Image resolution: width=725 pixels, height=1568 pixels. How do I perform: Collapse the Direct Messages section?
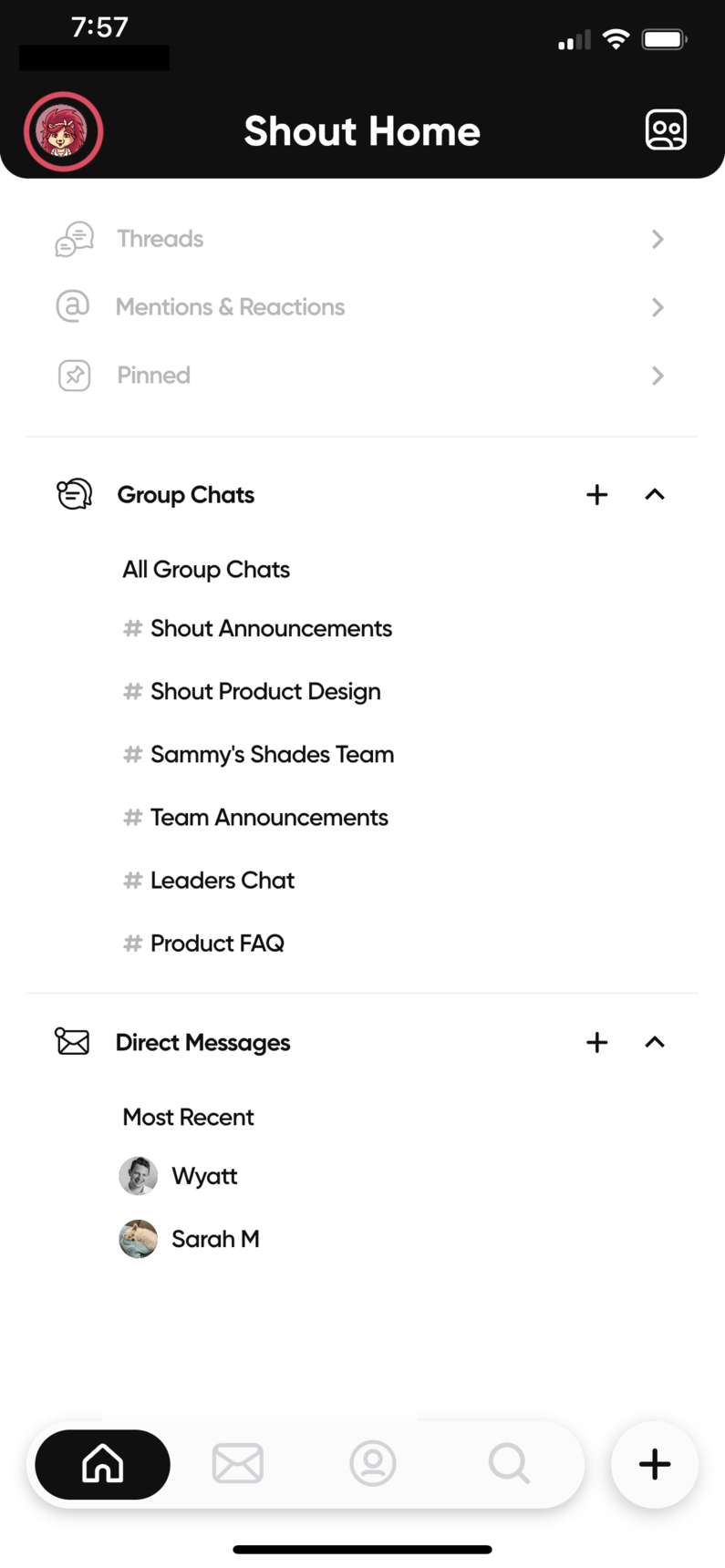click(655, 1042)
